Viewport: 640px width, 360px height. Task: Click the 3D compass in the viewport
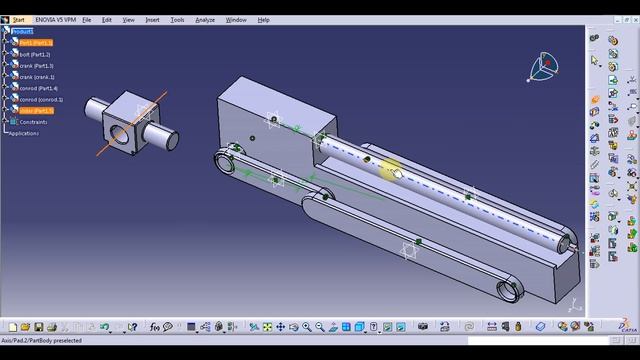click(543, 67)
